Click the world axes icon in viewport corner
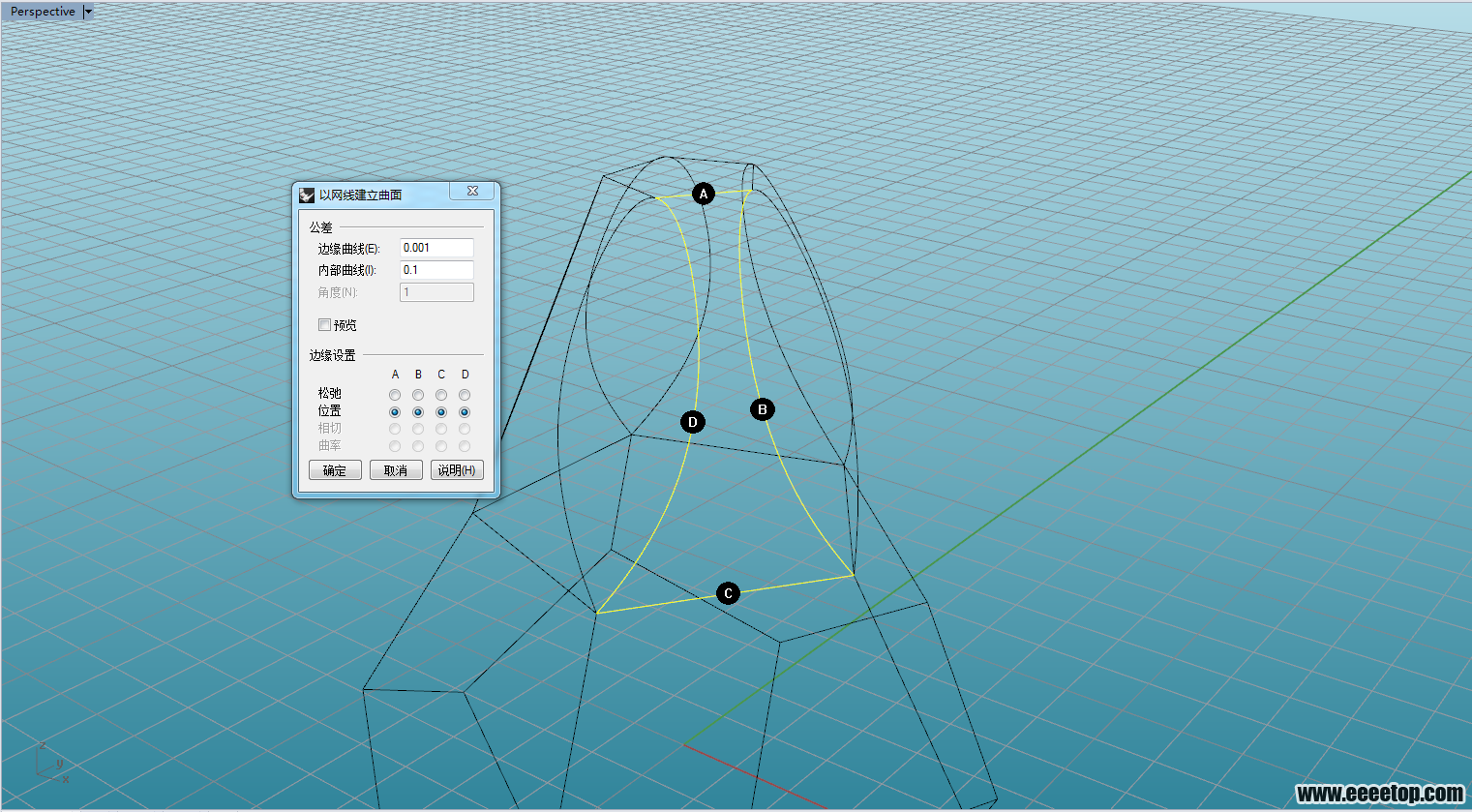 pyautogui.click(x=52, y=762)
